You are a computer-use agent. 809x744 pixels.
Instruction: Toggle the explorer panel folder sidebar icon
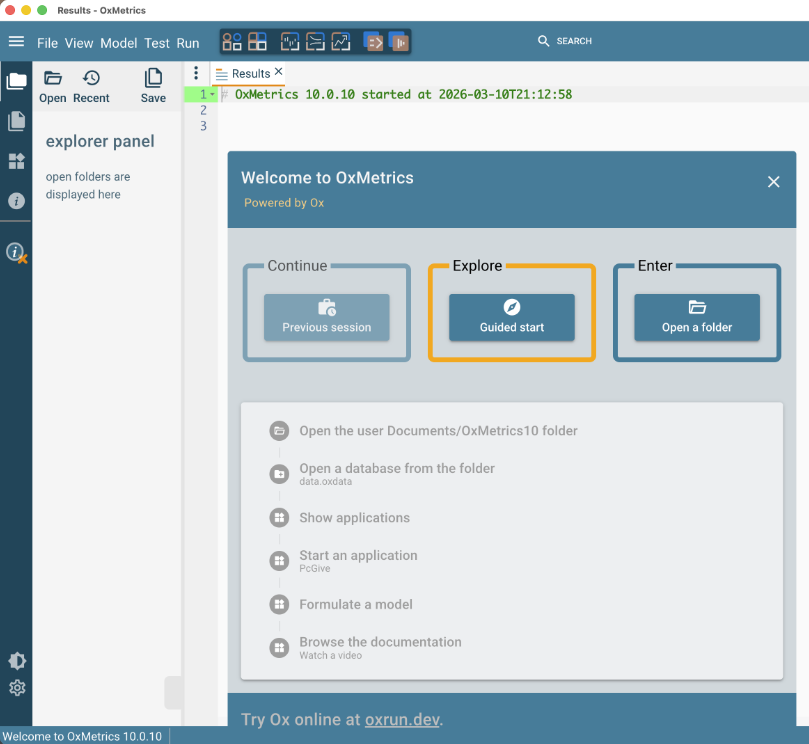(x=16, y=81)
